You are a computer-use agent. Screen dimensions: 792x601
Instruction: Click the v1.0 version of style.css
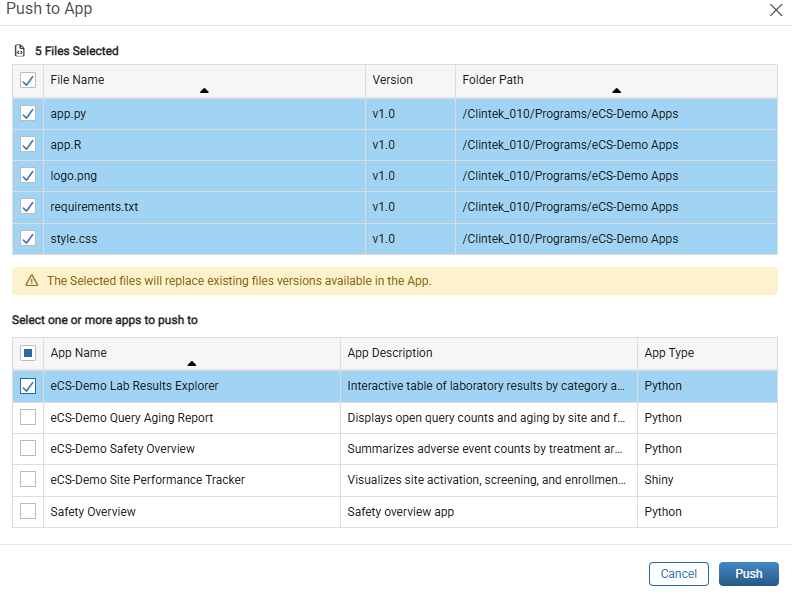click(x=383, y=239)
